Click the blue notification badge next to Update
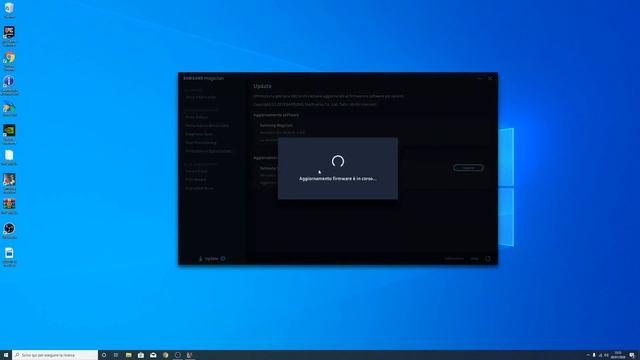The height and width of the screenshot is (360, 640). click(223, 258)
